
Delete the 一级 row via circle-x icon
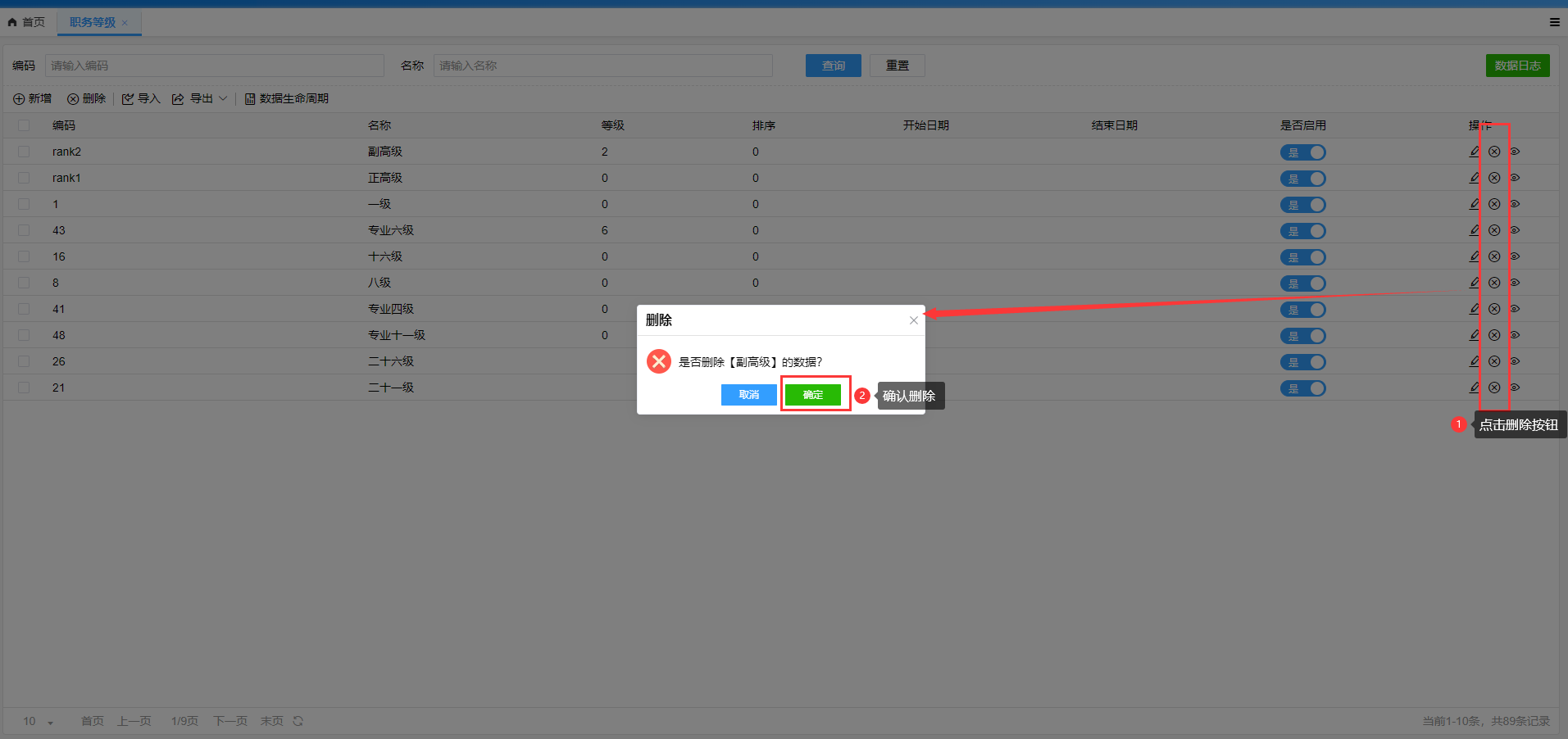1494,204
